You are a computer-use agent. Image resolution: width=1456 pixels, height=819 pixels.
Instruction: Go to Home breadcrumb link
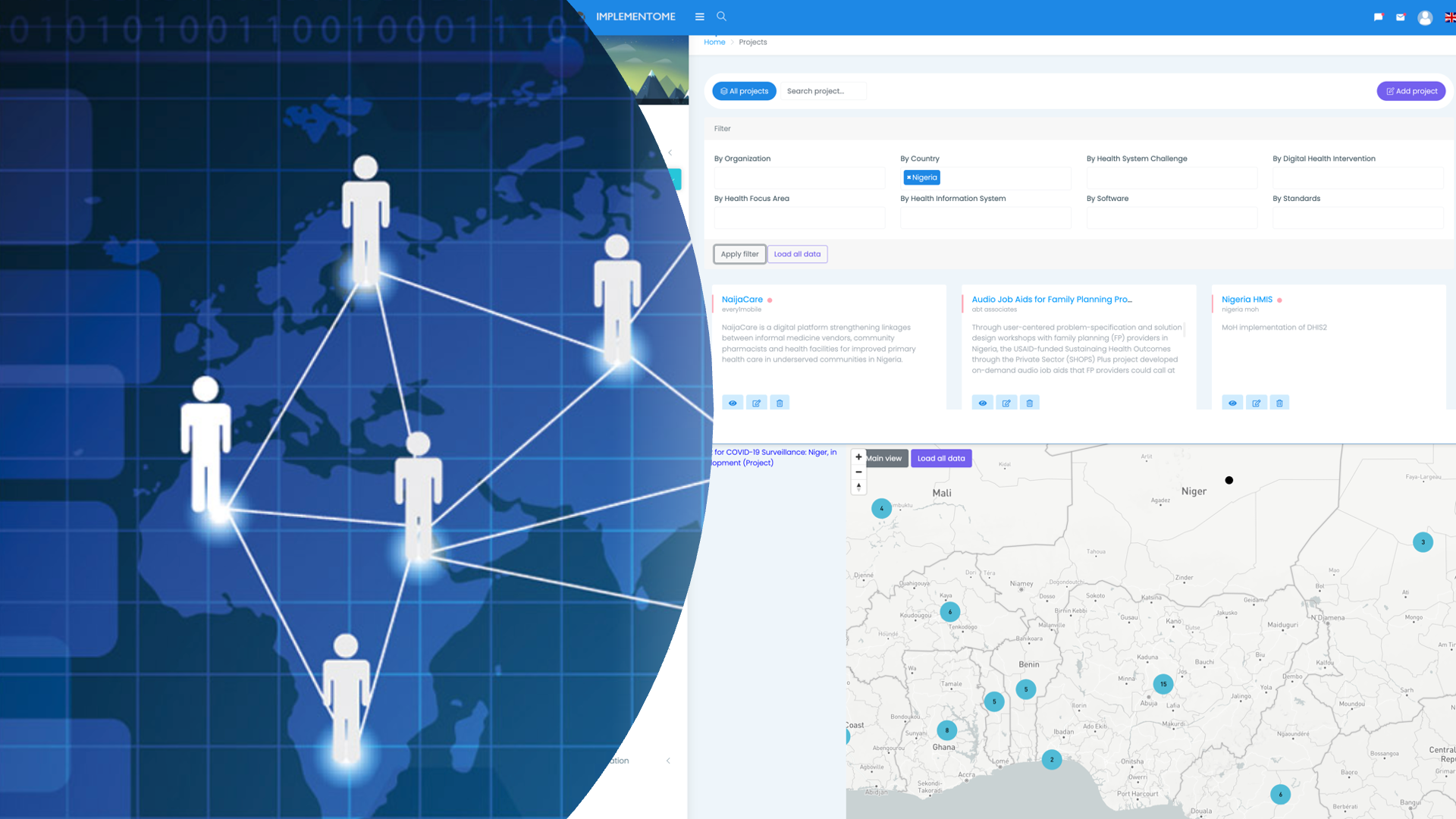pyautogui.click(x=714, y=42)
